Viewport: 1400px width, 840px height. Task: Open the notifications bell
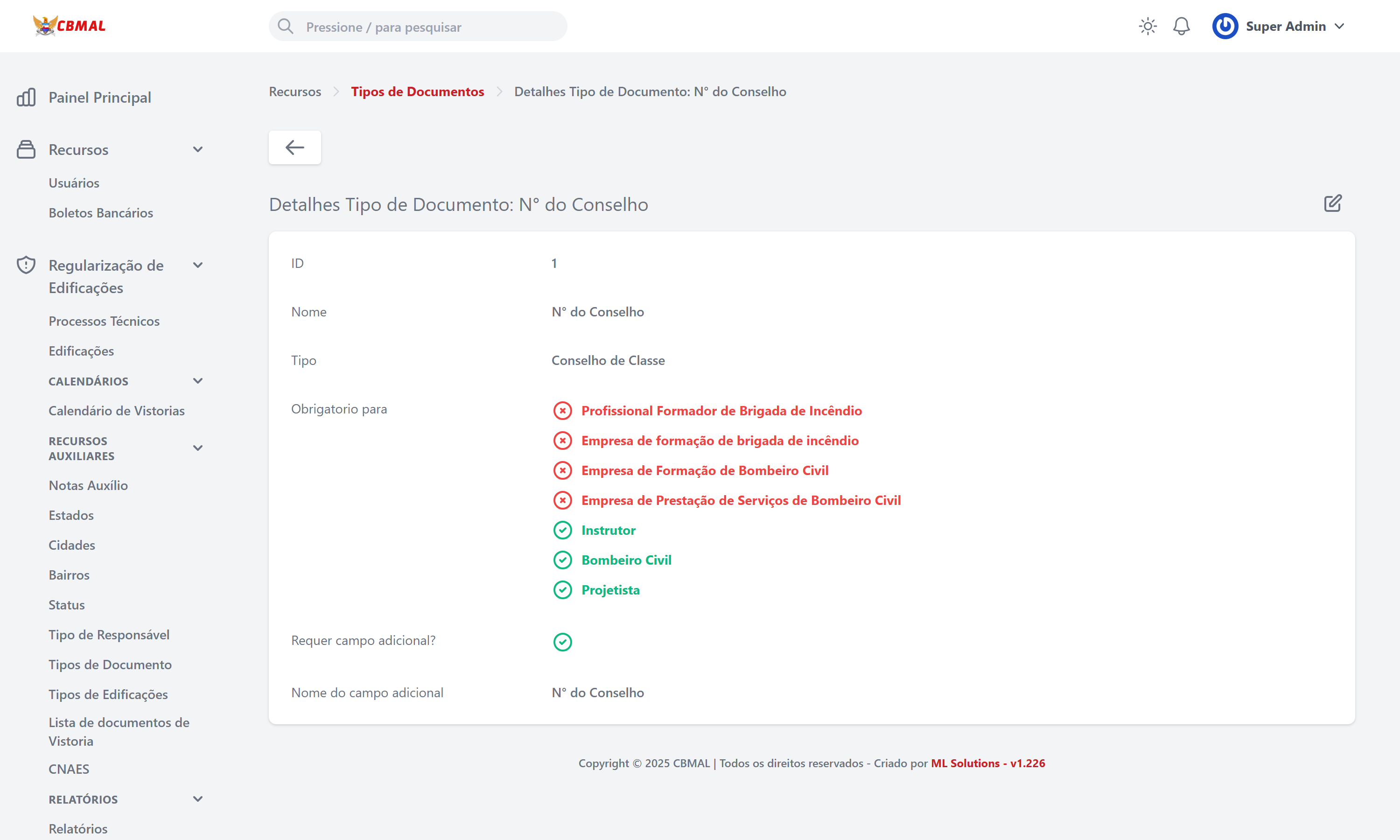pos(1181,27)
